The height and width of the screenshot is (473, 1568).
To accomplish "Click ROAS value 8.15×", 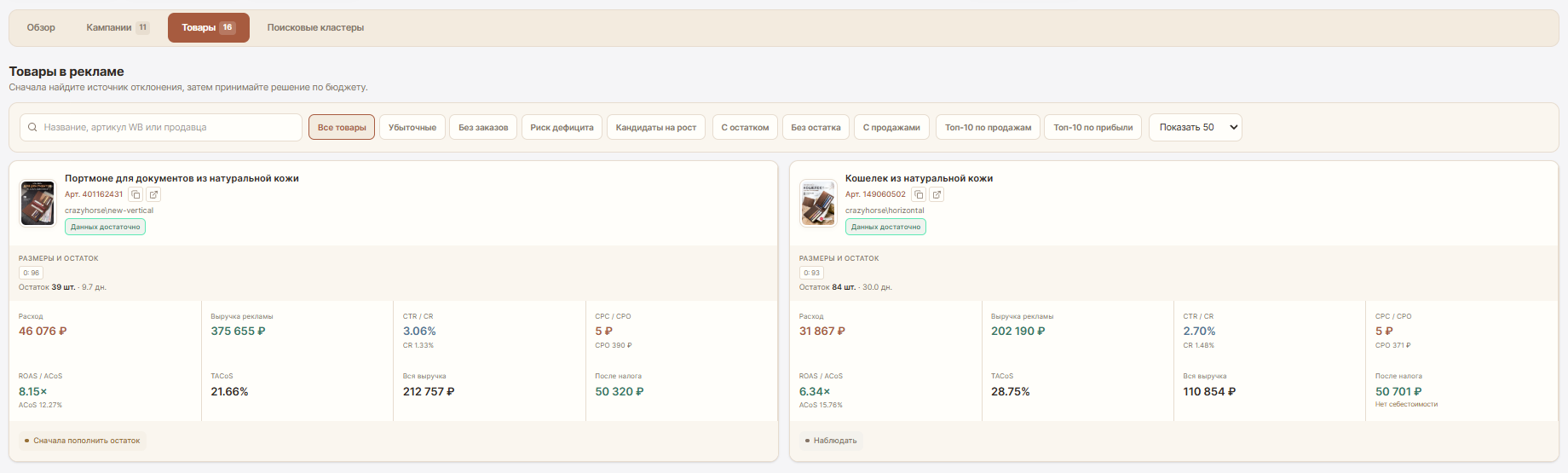I will click(32, 391).
